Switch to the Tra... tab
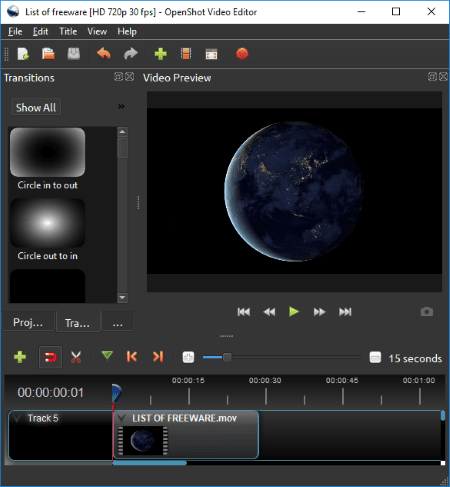 point(77,323)
